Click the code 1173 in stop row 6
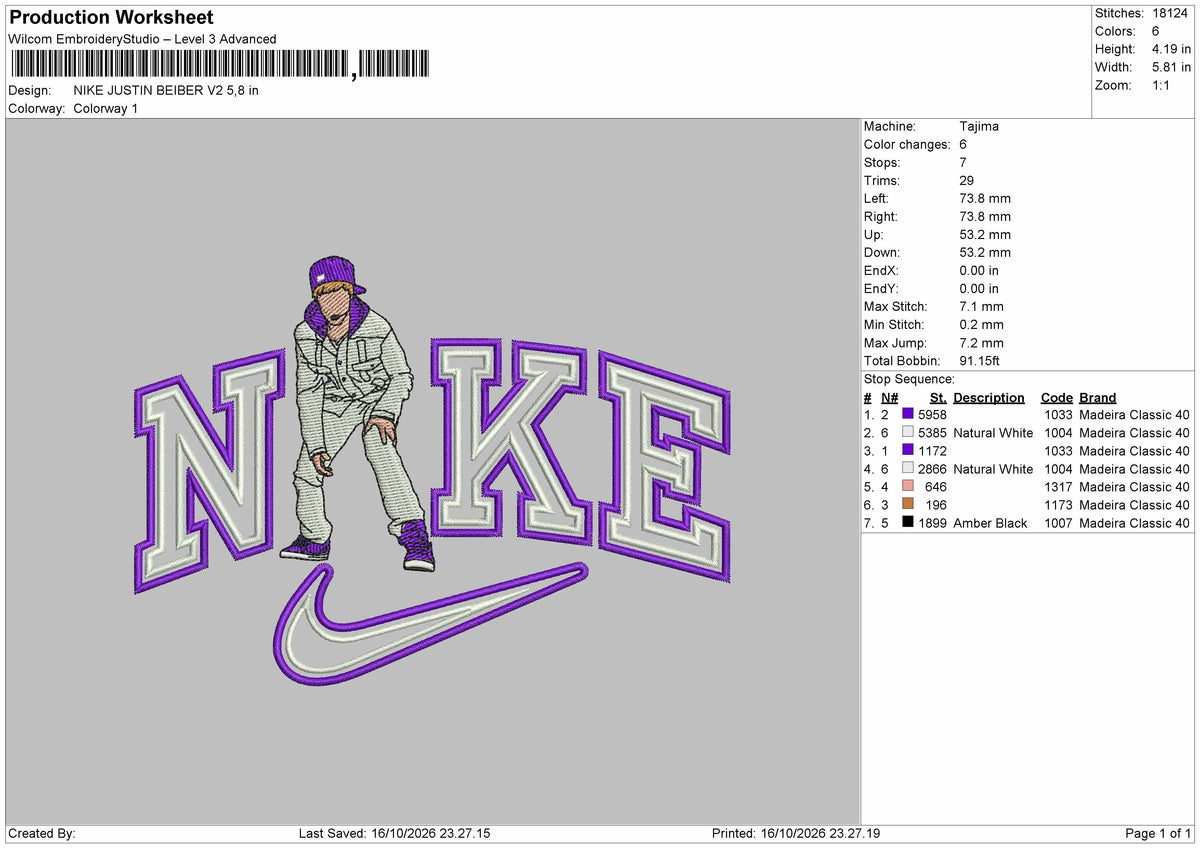 tap(1058, 504)
